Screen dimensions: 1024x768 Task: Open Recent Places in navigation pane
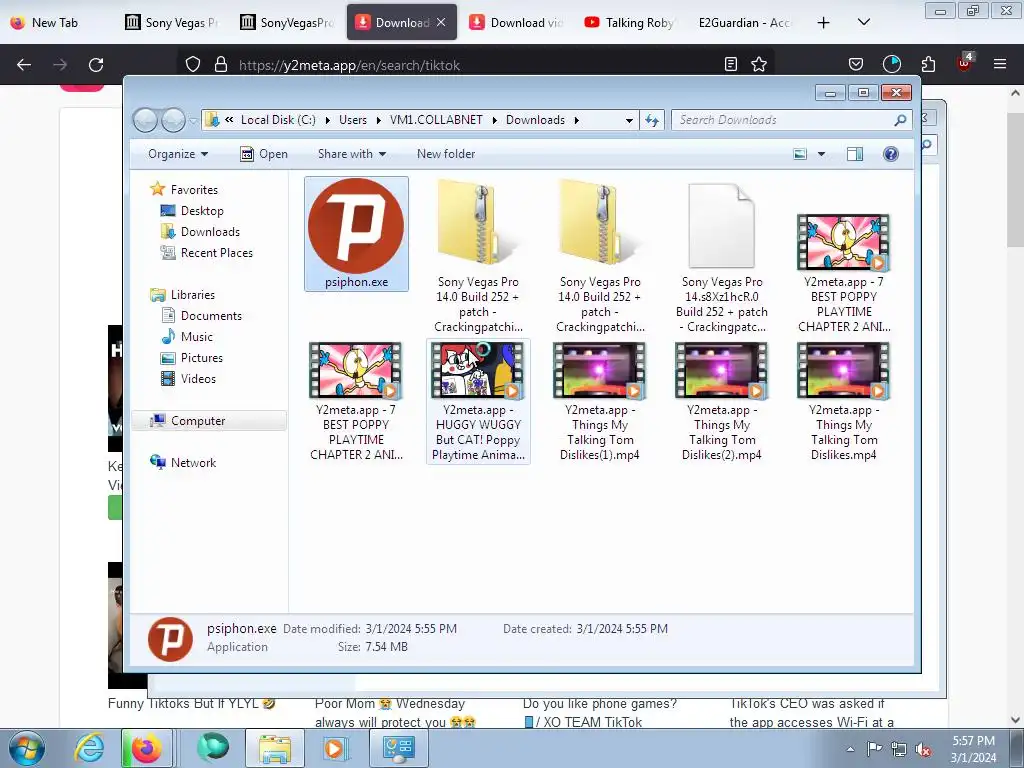pos(216,253)
